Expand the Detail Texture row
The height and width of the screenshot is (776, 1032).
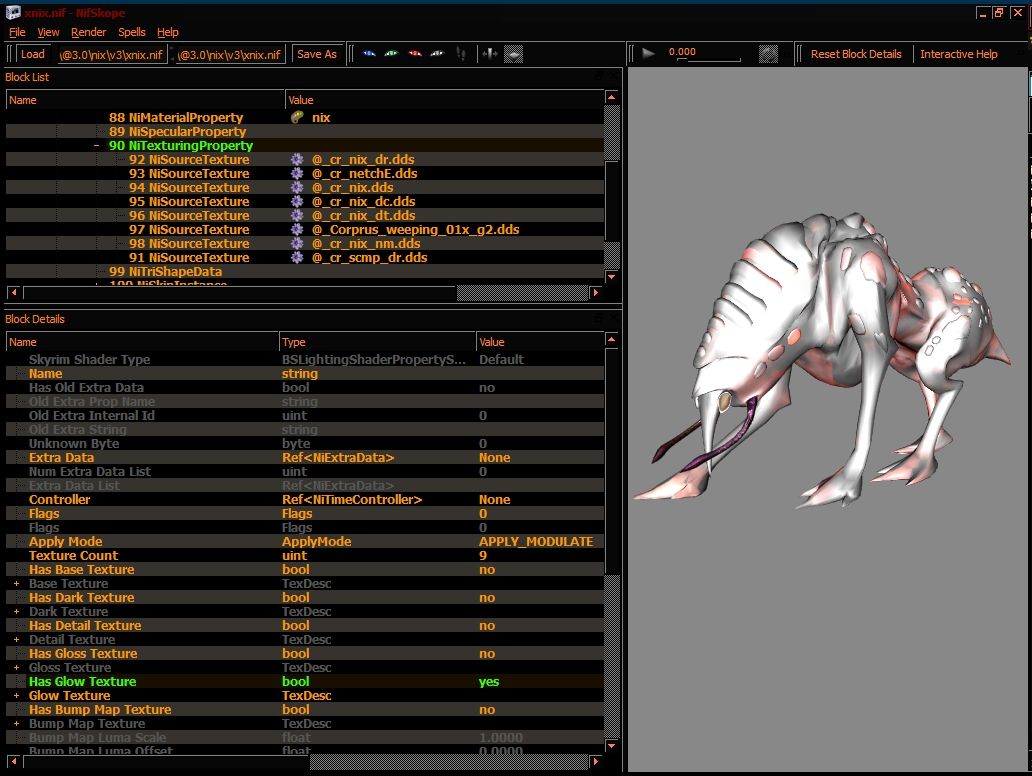pyautogui.click(x=16, y=640)
